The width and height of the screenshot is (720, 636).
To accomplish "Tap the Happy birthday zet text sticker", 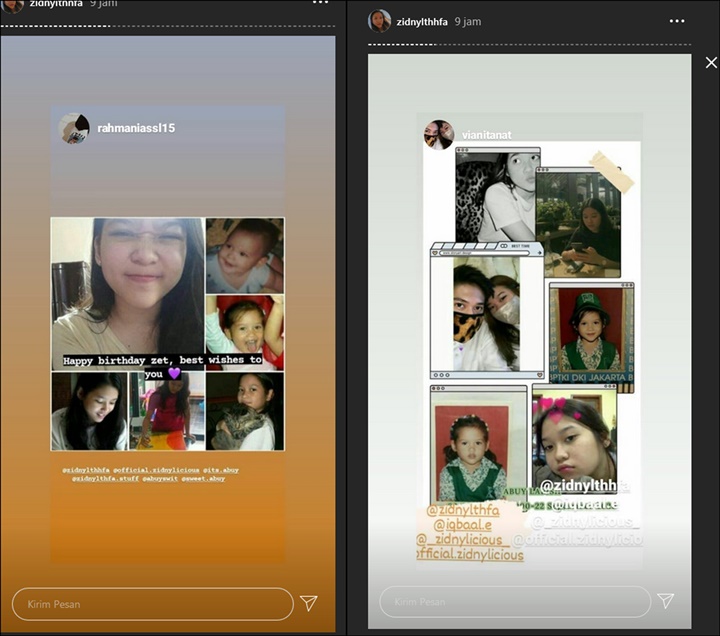I will tap(163, 366).
